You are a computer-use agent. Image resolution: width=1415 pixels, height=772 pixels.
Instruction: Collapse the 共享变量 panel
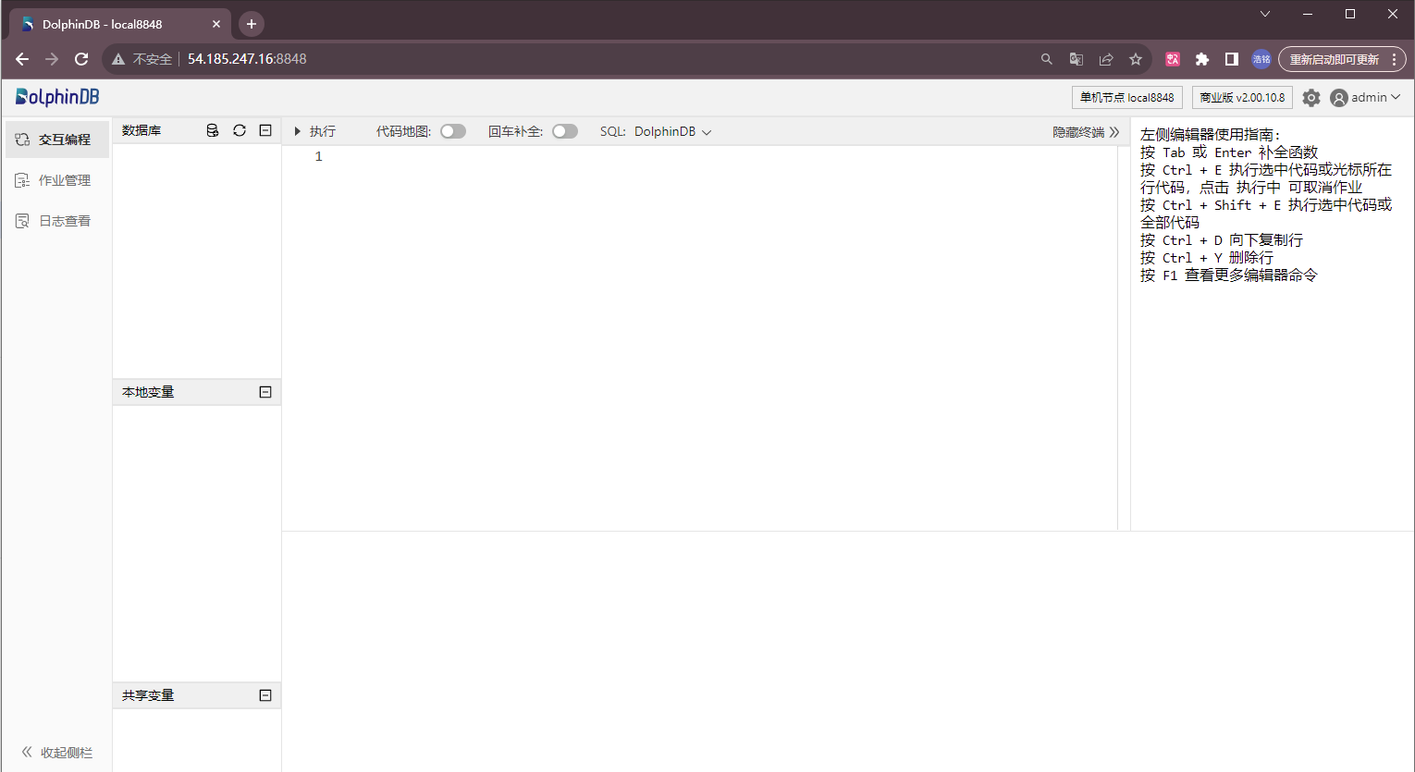pyautogui.click(x=265, y=695)
